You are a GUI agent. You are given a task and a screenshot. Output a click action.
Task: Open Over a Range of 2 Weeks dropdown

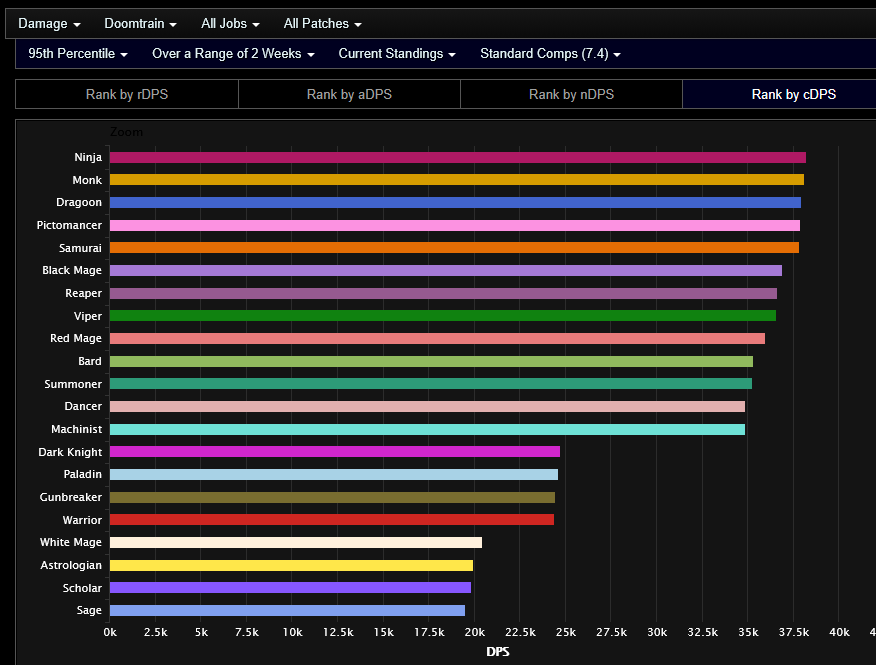[233, 54]
